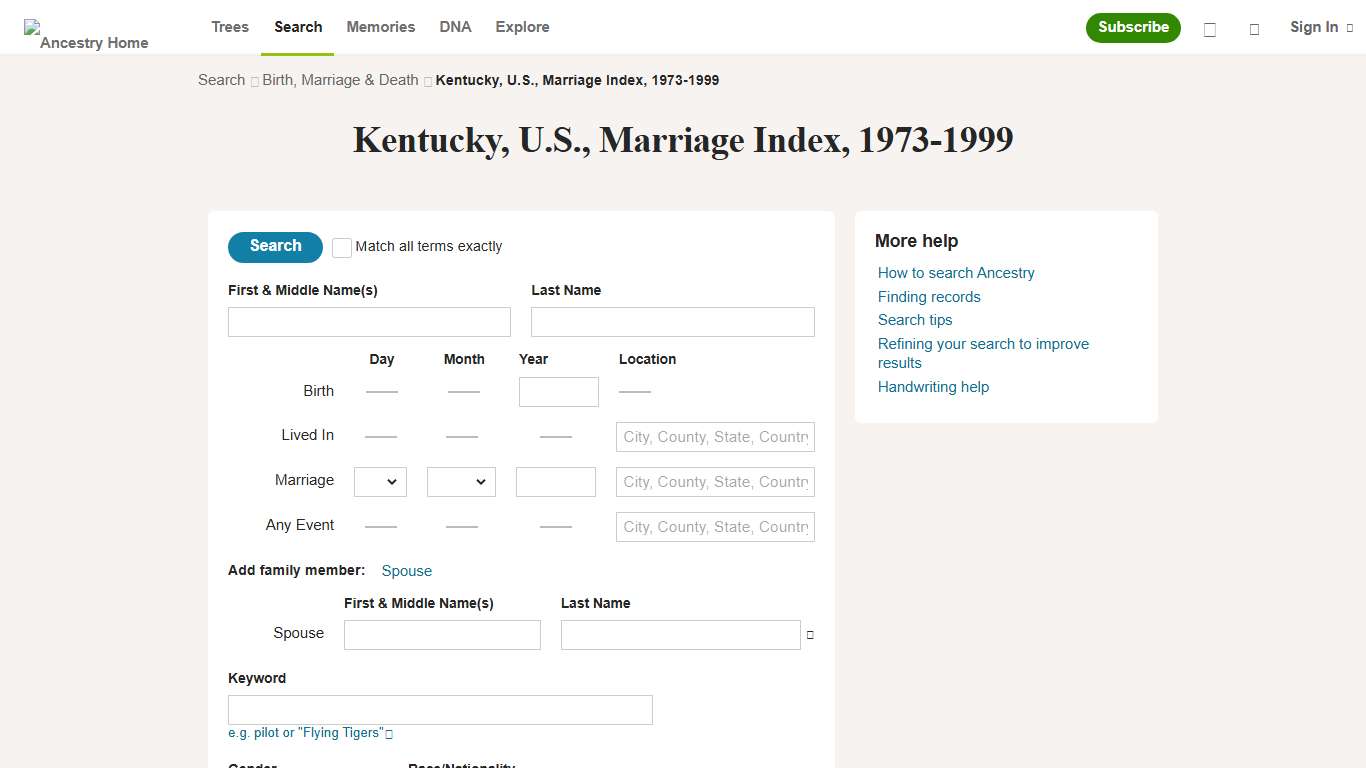Open the Marriage day dropdown
The width and height of the screenshot is (1366, 768).
coord(380,481)
